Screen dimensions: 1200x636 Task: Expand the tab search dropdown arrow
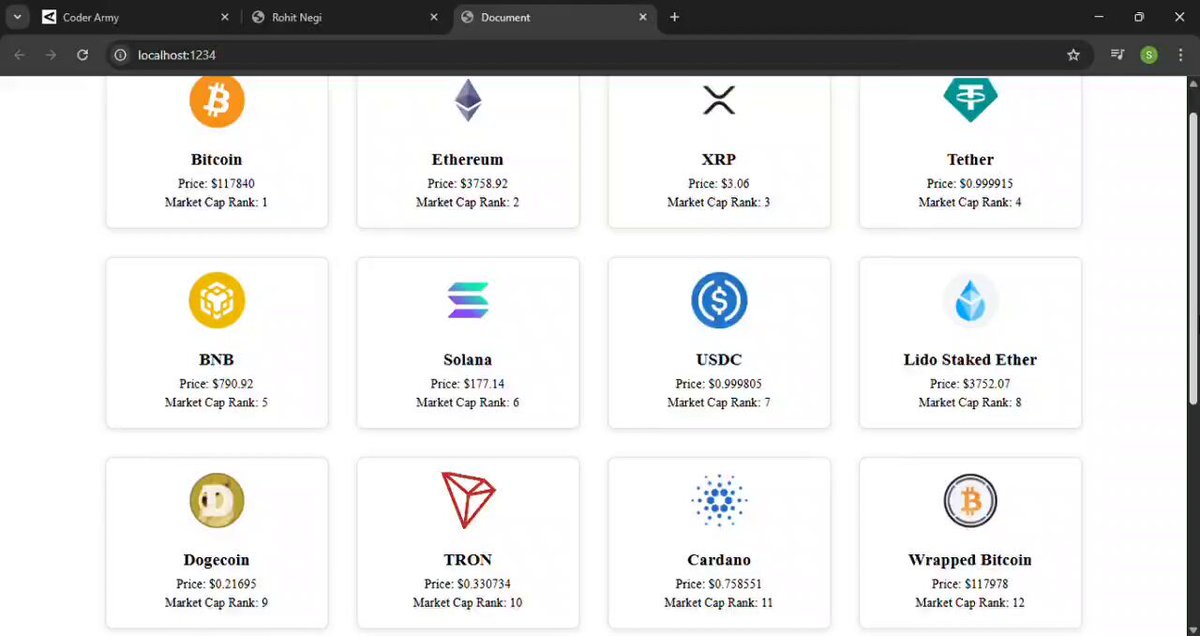click(17, 17)
